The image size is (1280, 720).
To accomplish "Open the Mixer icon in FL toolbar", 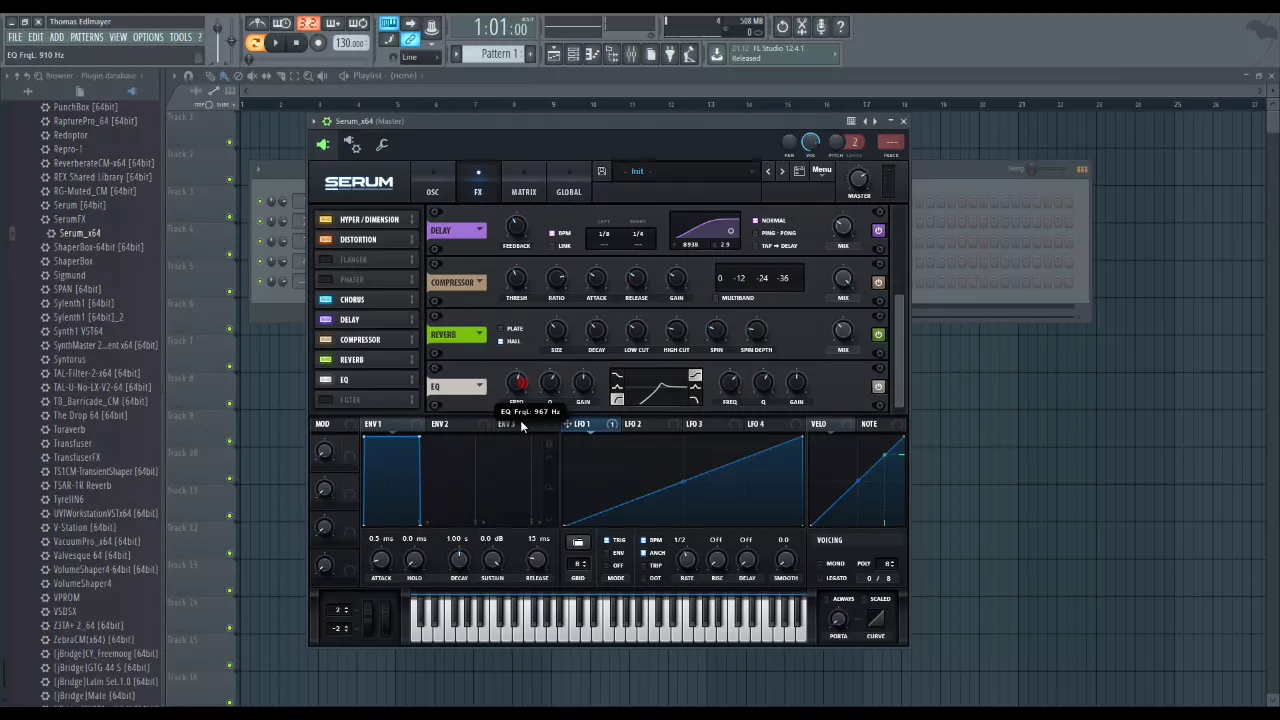I will [631, 54].
